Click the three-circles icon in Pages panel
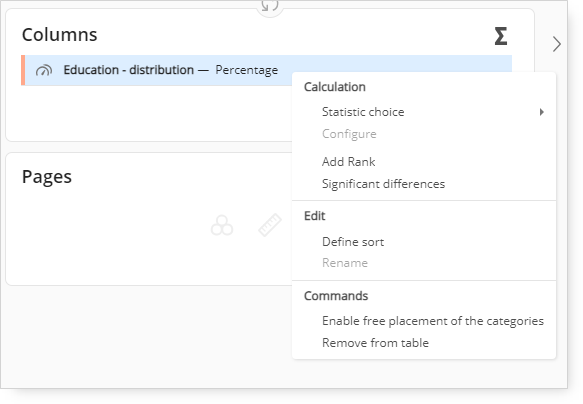583x404 pixels. tap(222, 225)
